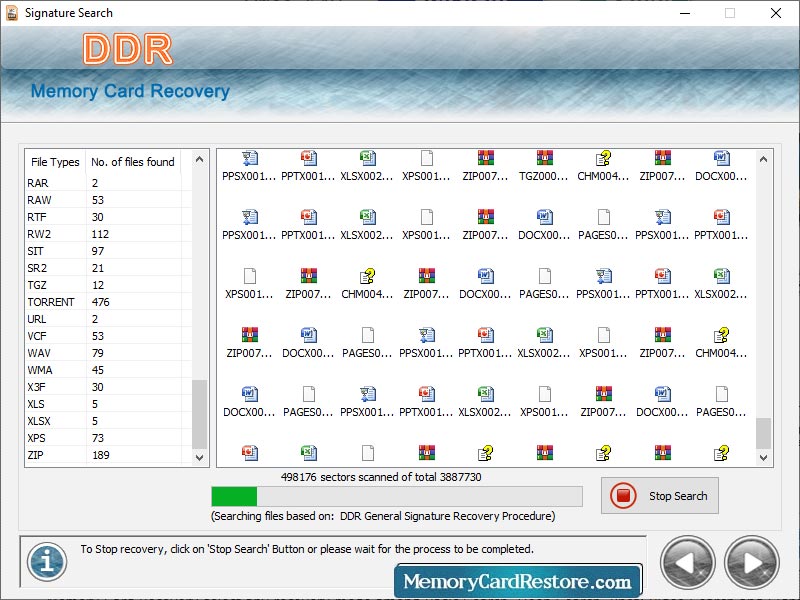This screenshot has width=800, height=600.
Task: Select top-row ZIP007 between CHM004 and DOCX00
Action: (662, 166)
